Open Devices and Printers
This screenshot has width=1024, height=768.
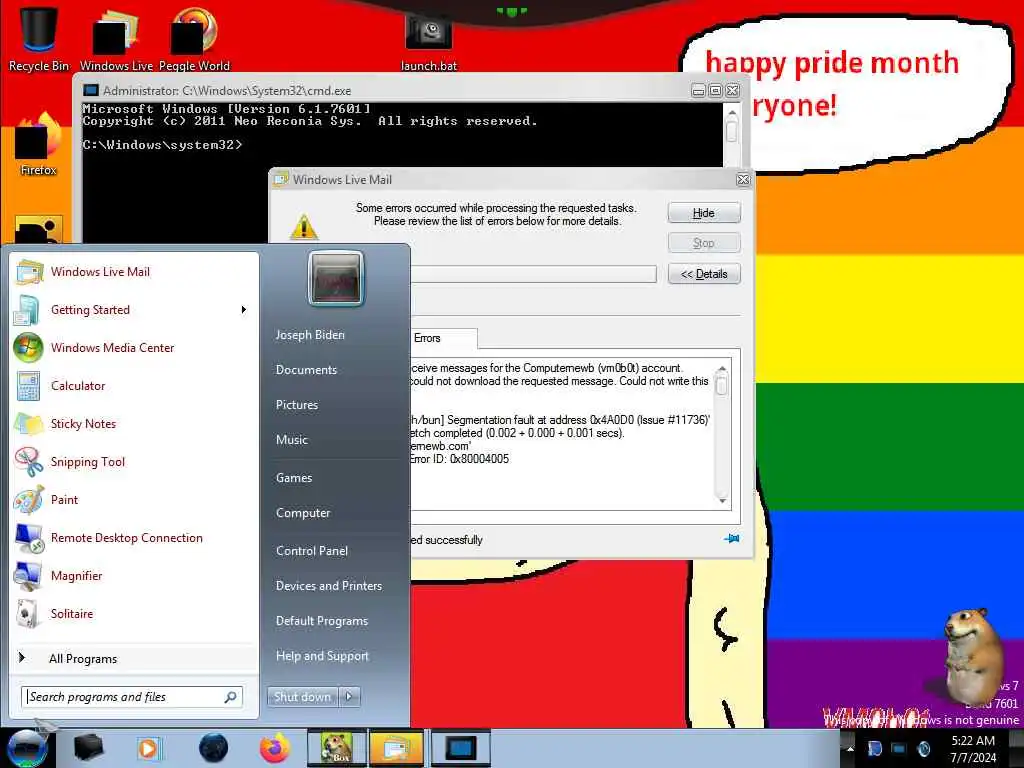329,586
